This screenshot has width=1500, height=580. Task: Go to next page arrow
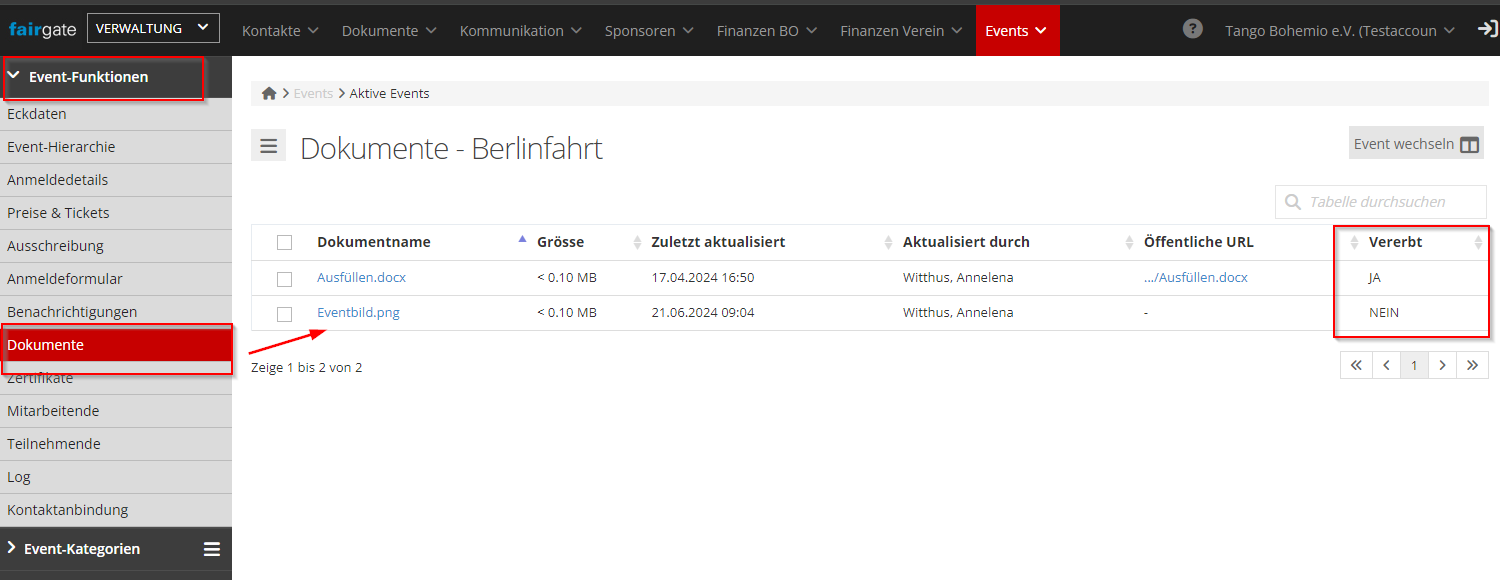[x=1442, y=365]
